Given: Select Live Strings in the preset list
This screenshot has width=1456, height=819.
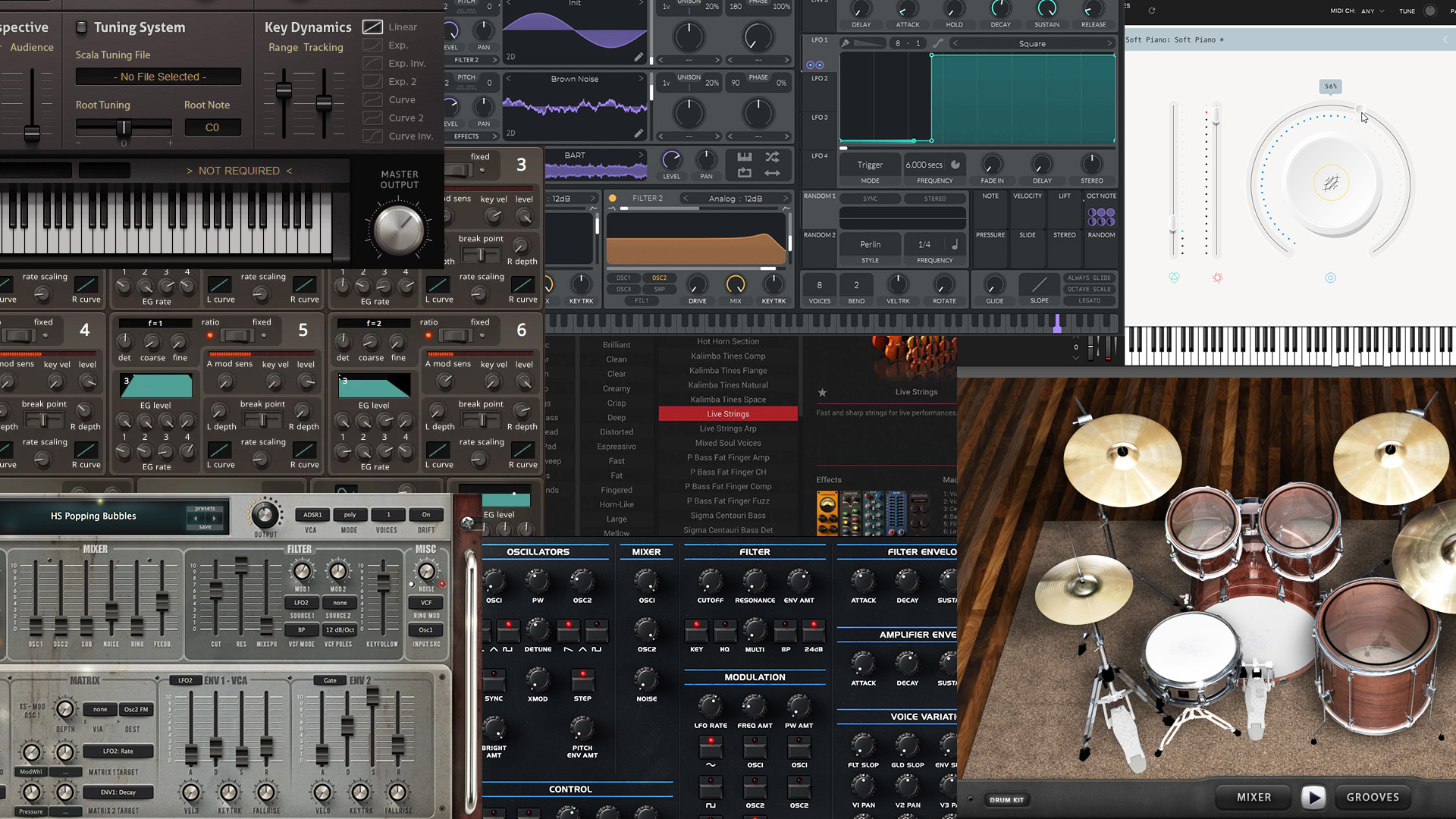Looking at the screenshot, I should (x=727, y=413).
